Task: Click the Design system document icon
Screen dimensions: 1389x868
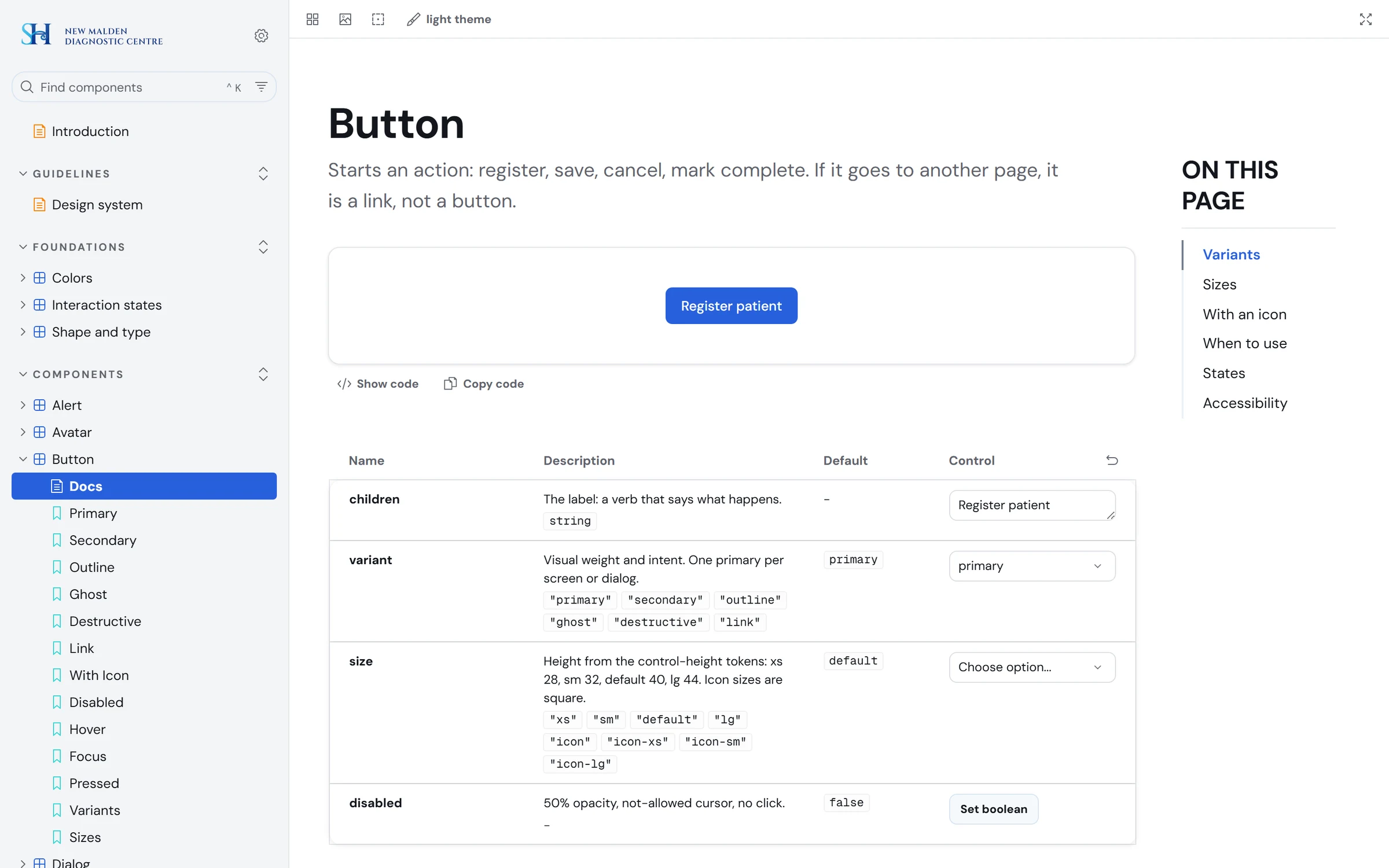Action: [x=39, y=205]
